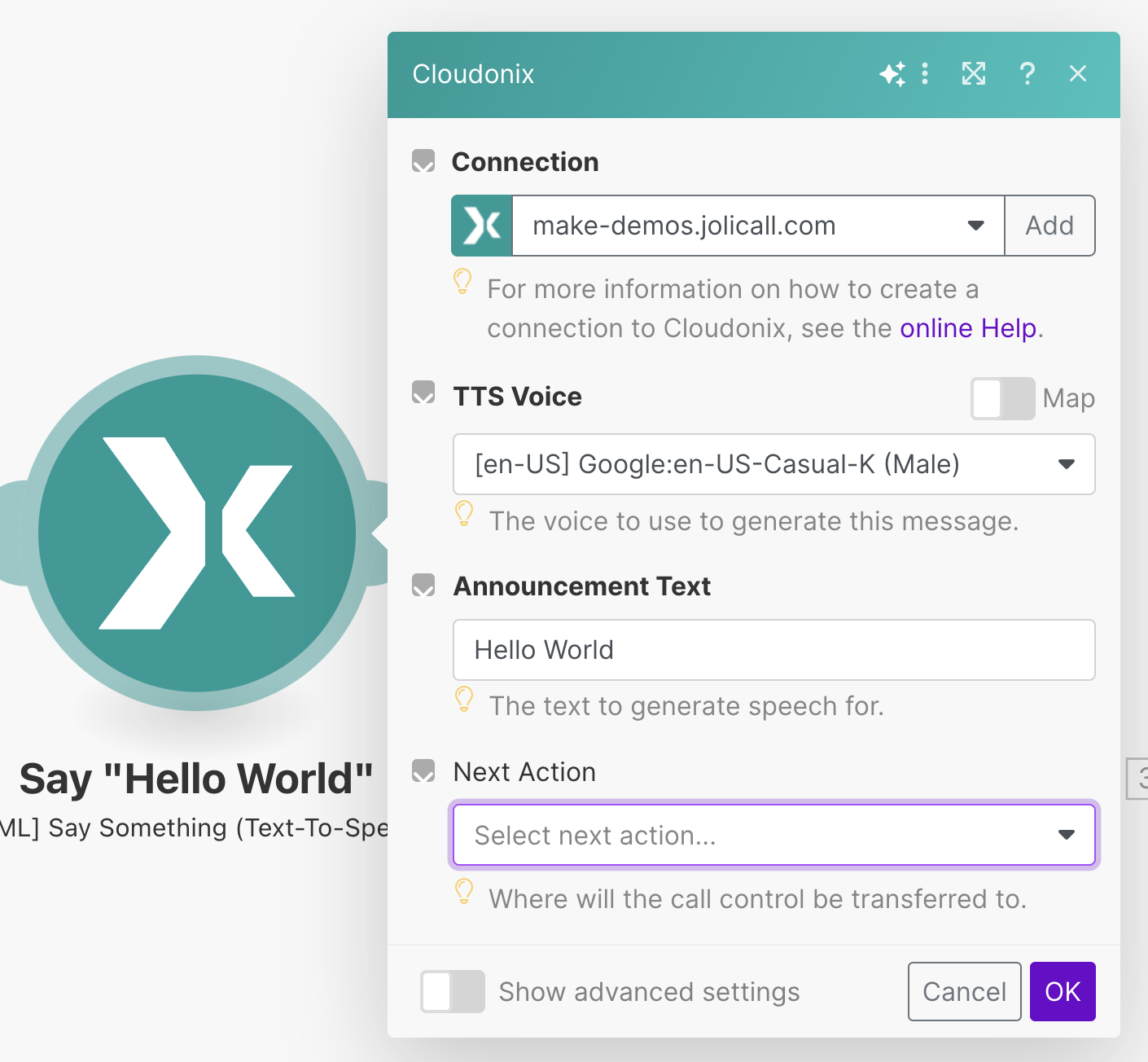This screenshot has width=1148, height=1062.
Task: Open the Select next action dropdown
Action: click(x=773, y=835)
